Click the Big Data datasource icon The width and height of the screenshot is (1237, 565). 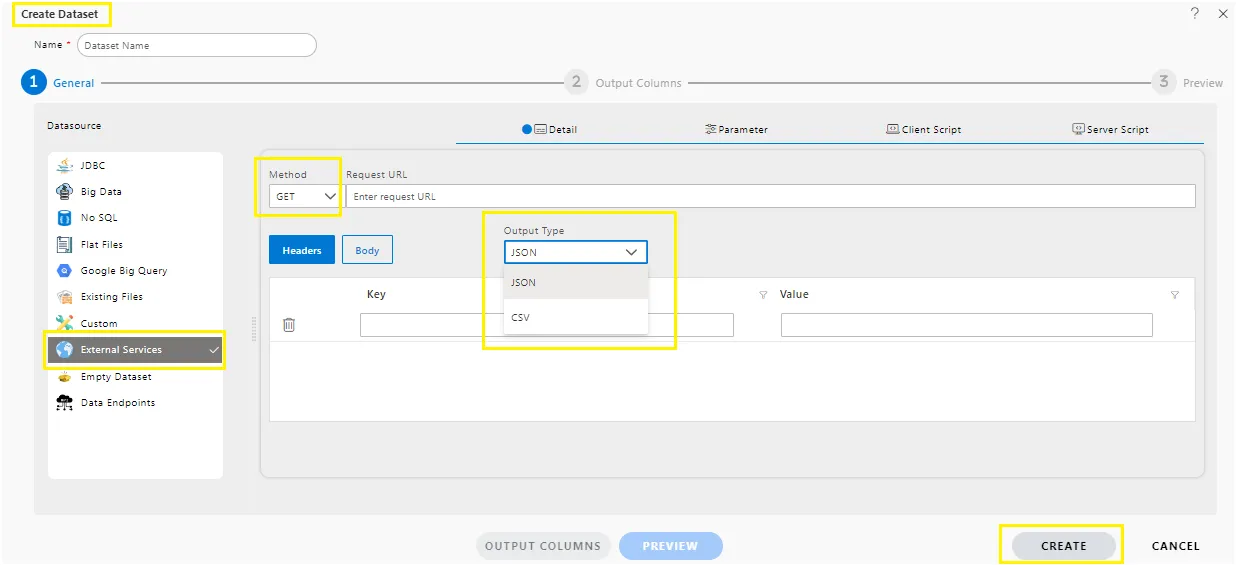pyautogui.click(x=64, y=191)
